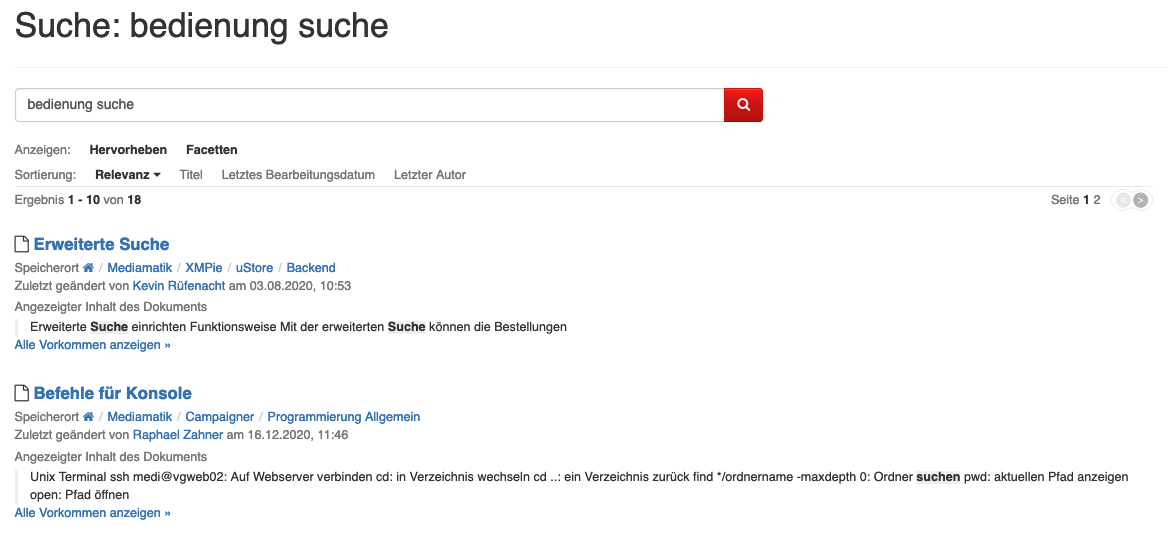Click the document icon beside Befehle für Konsole
The width and height of the screenshot is (1168, 538).
point(22,393)
